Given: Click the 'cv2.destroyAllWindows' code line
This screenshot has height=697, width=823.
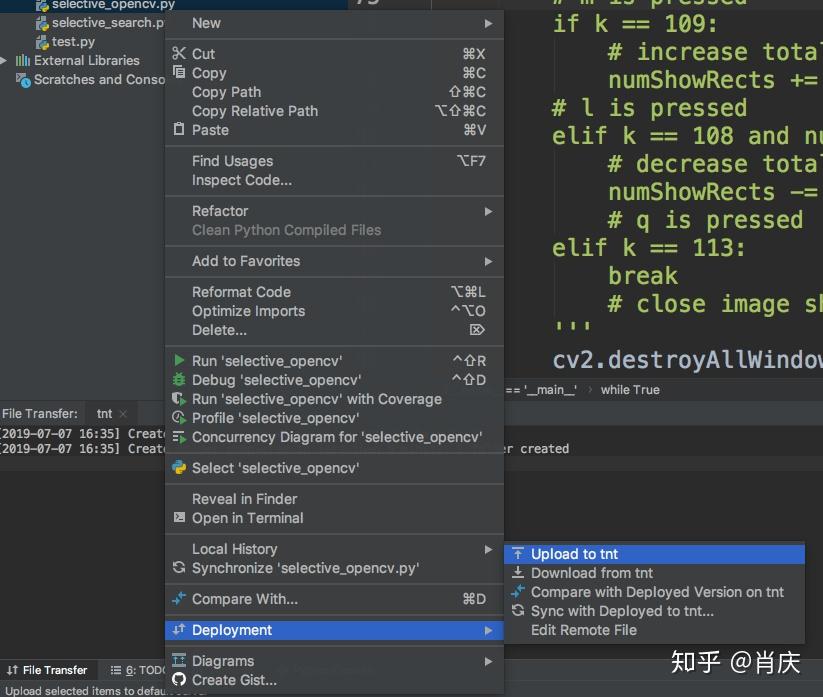Looking at the screenshot, I should [x=688, y=360].
